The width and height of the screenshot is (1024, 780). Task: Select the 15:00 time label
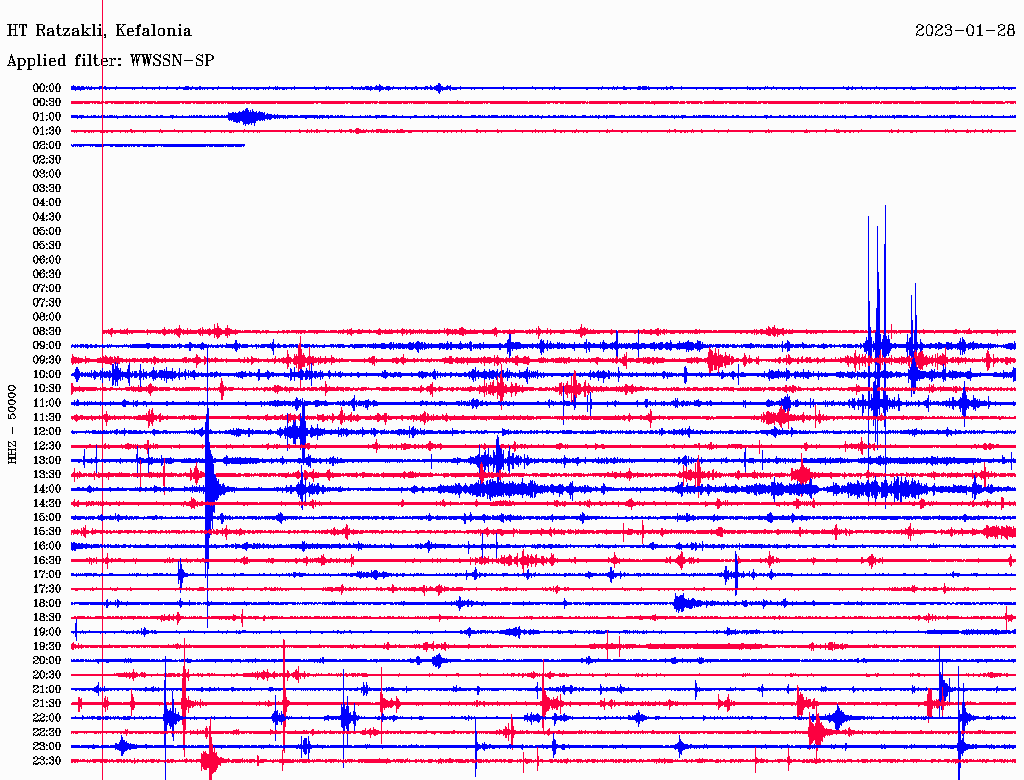pyautogui.click(x=47, y=517)
